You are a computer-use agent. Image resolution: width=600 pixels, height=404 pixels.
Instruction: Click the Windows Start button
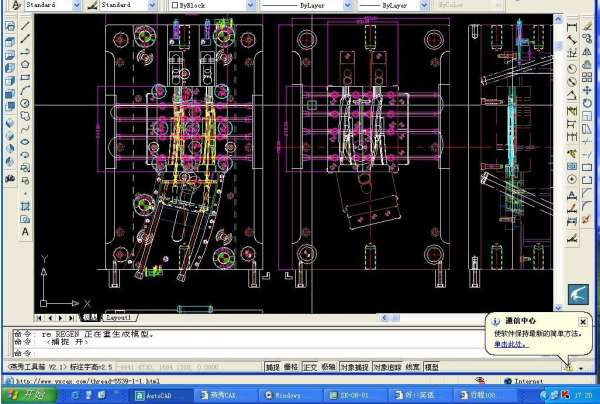tap(22, 395)
